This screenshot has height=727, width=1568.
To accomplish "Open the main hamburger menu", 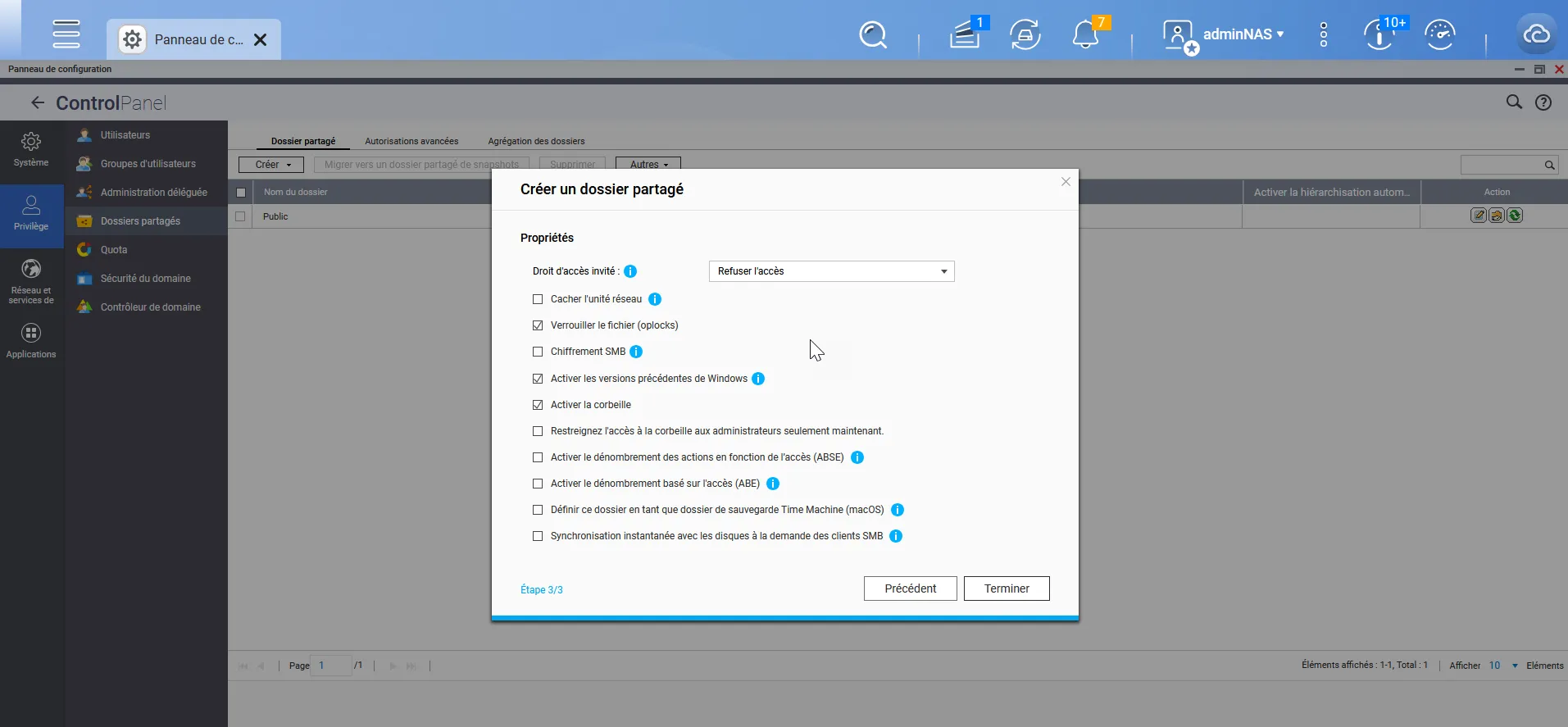I will [x=66, y=34].
